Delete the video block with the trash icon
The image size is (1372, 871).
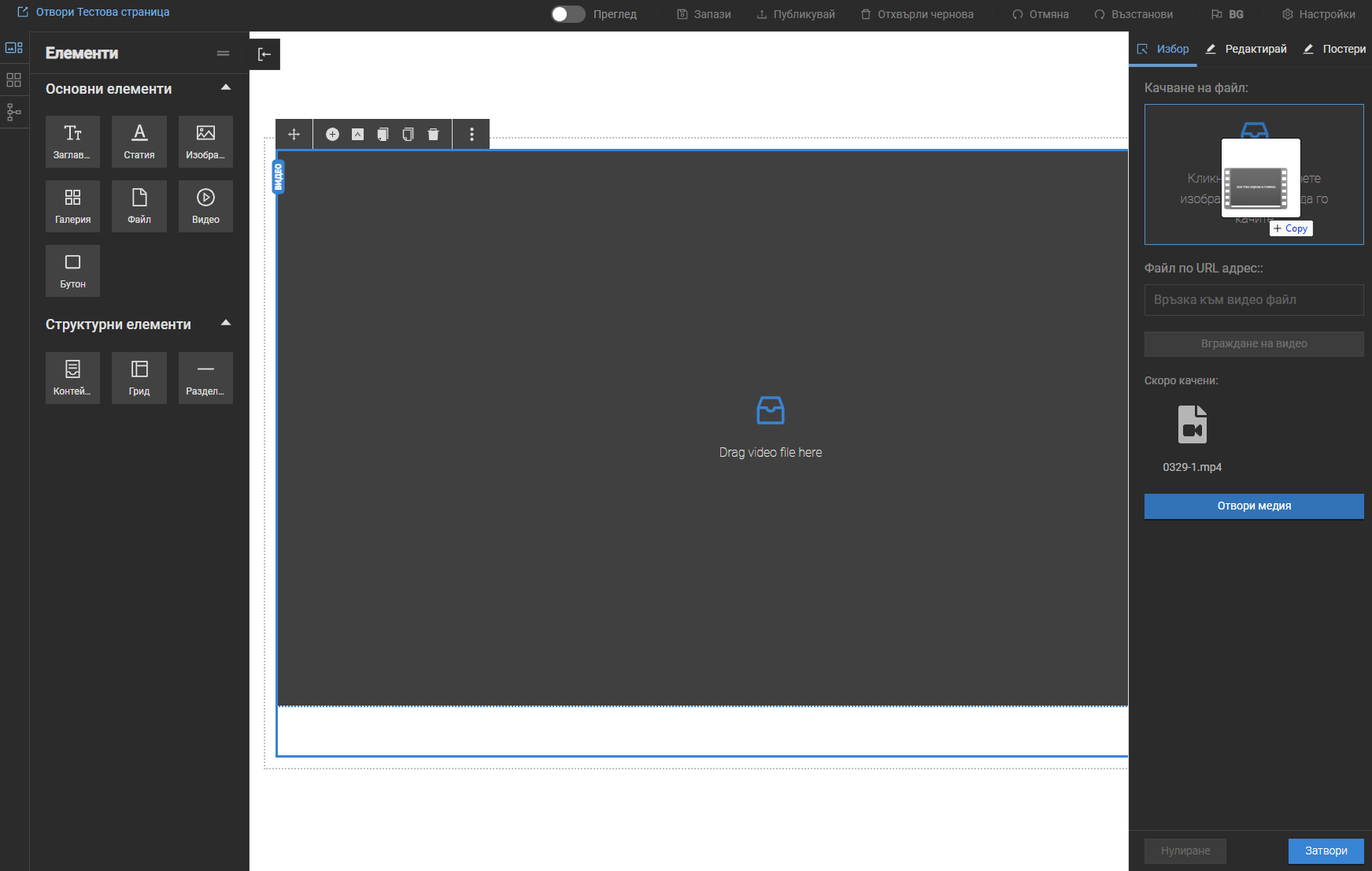pyautogui.click(x=433, y=135)
